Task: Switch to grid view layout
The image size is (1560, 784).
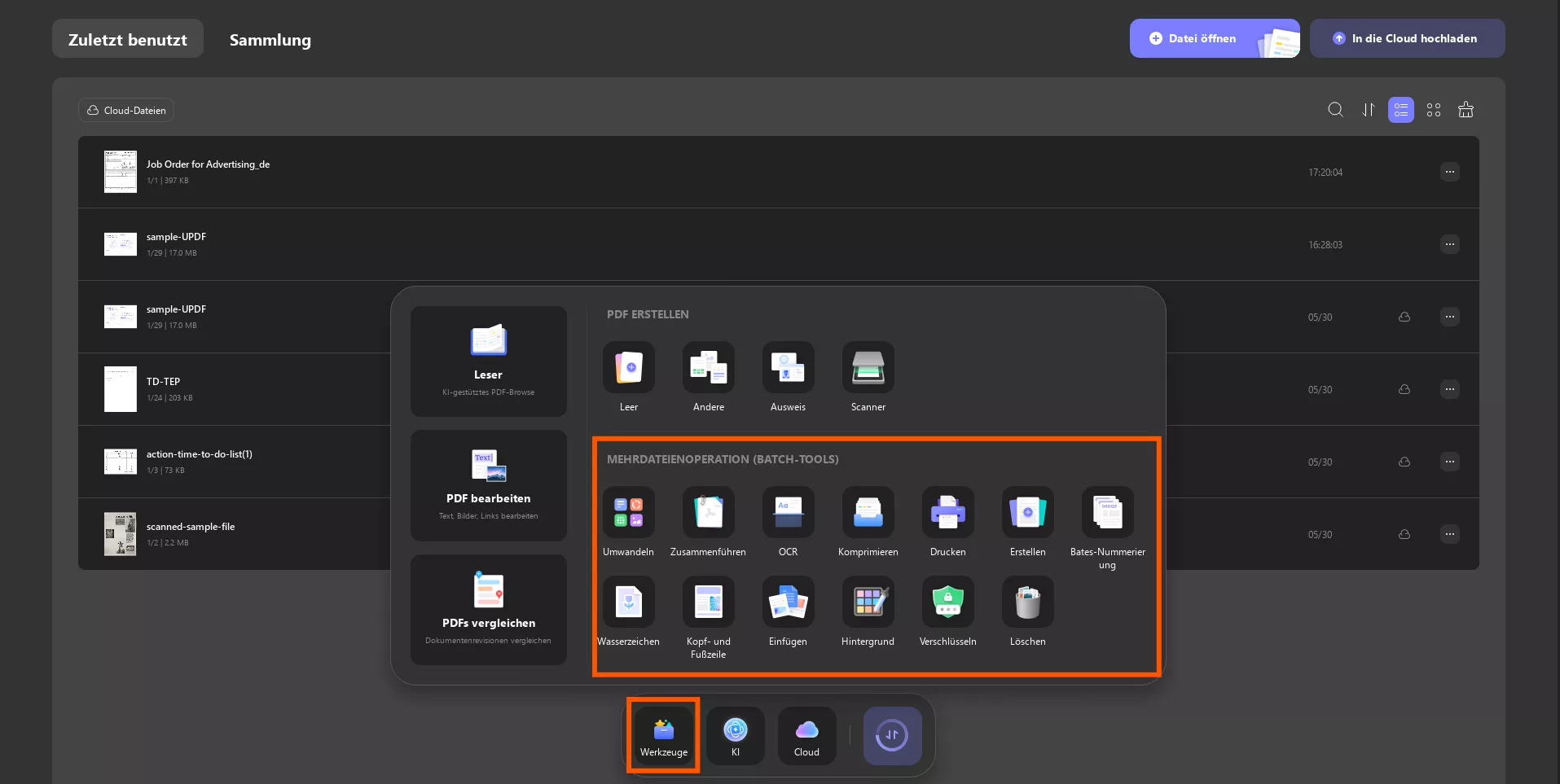Action: (1433, 110)
